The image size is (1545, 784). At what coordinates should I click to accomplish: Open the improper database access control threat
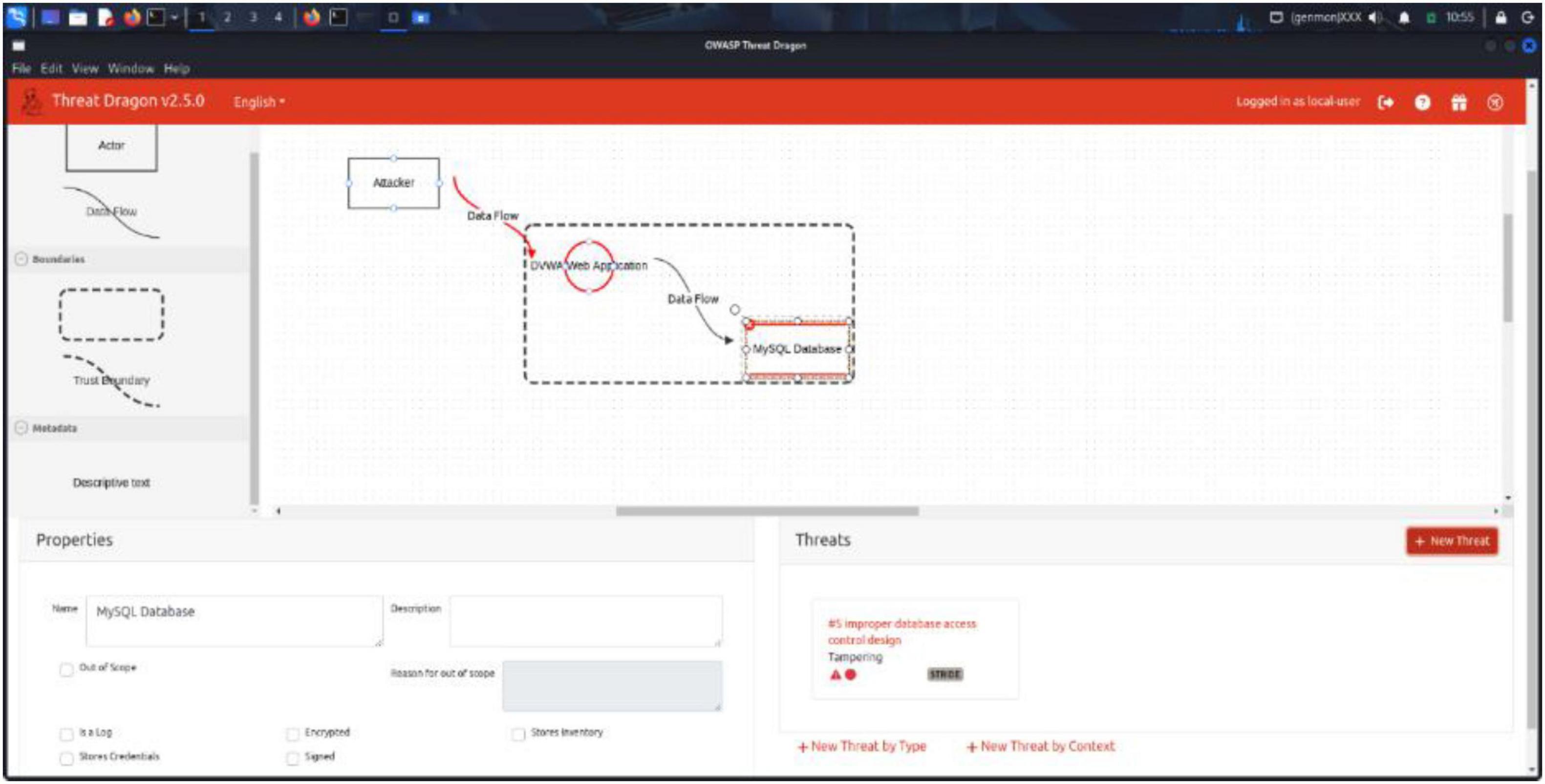[902, 632]
